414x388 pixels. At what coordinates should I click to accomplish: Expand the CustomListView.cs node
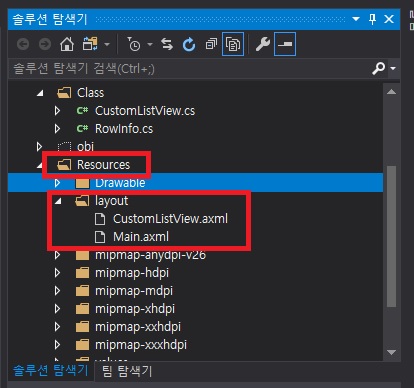[x=57, y=111]
